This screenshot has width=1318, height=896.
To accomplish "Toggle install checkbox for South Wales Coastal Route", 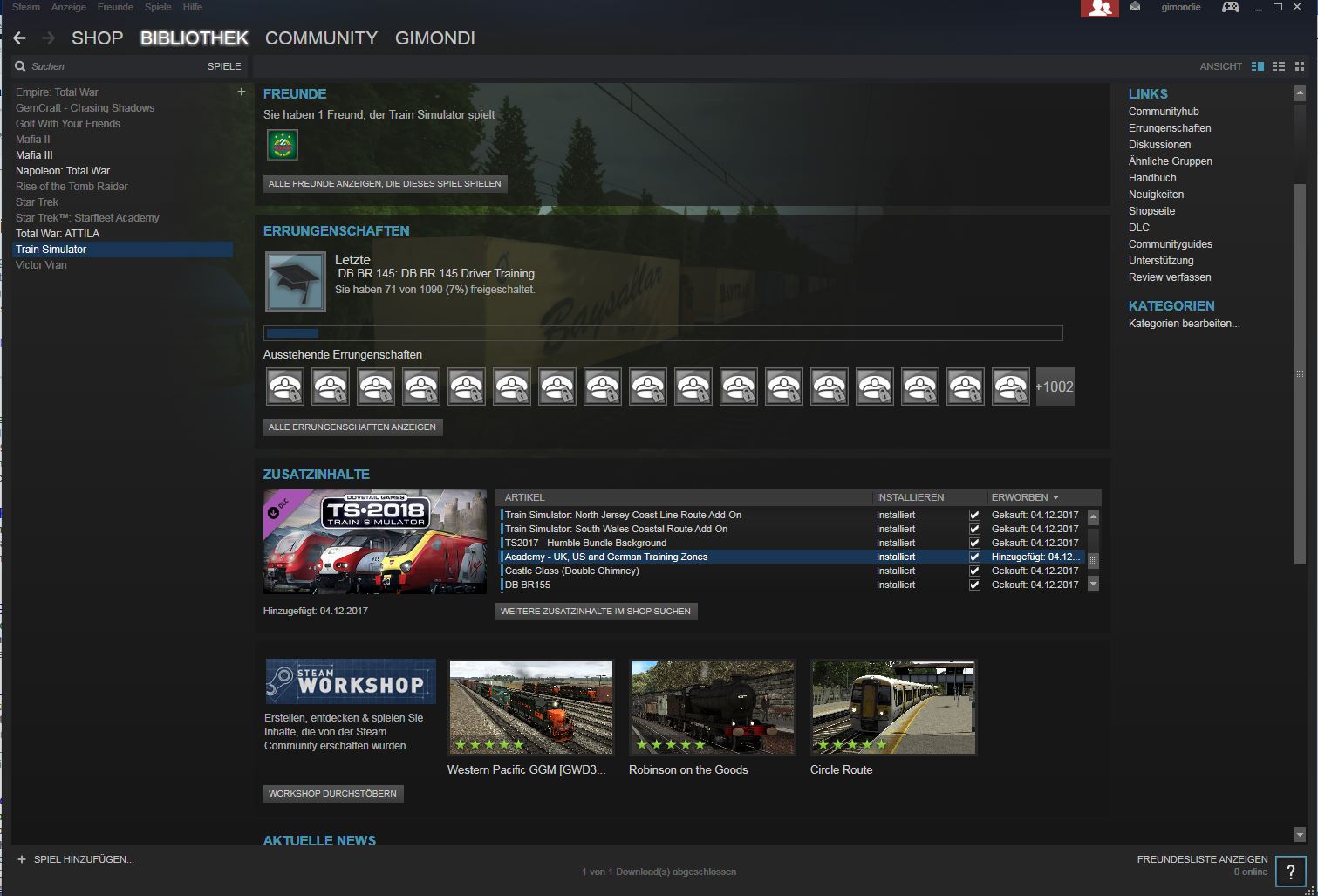I will (974, 529).
